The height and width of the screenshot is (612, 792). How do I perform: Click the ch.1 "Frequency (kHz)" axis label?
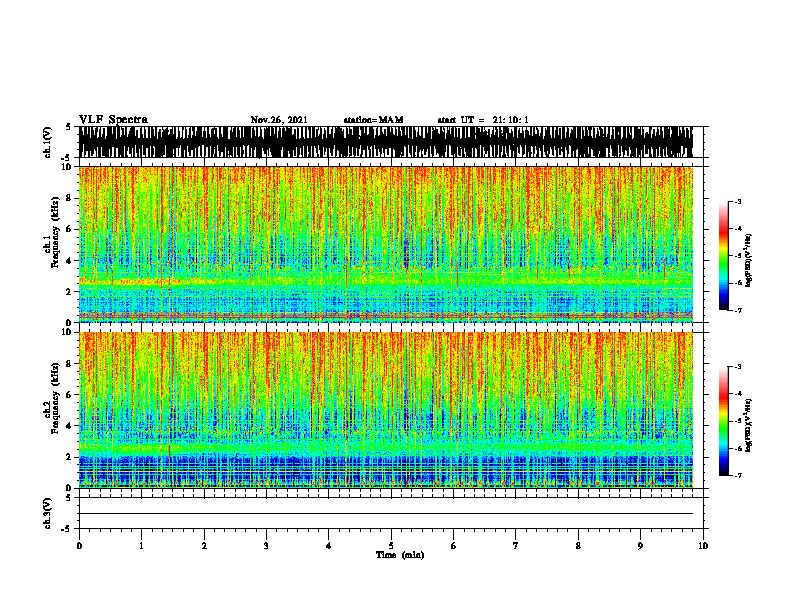coord(55,232)
